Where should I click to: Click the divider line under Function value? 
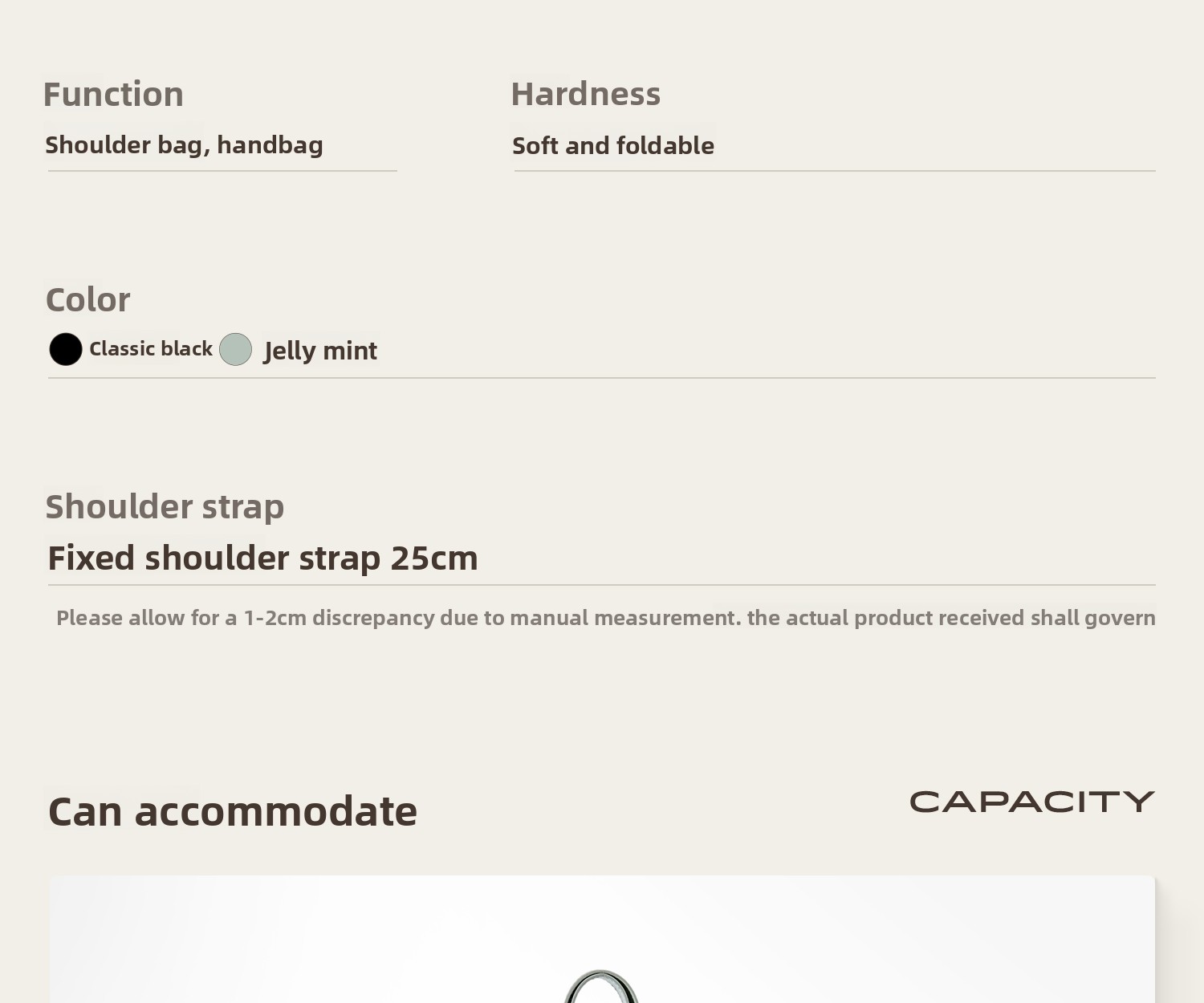point(222,171)
